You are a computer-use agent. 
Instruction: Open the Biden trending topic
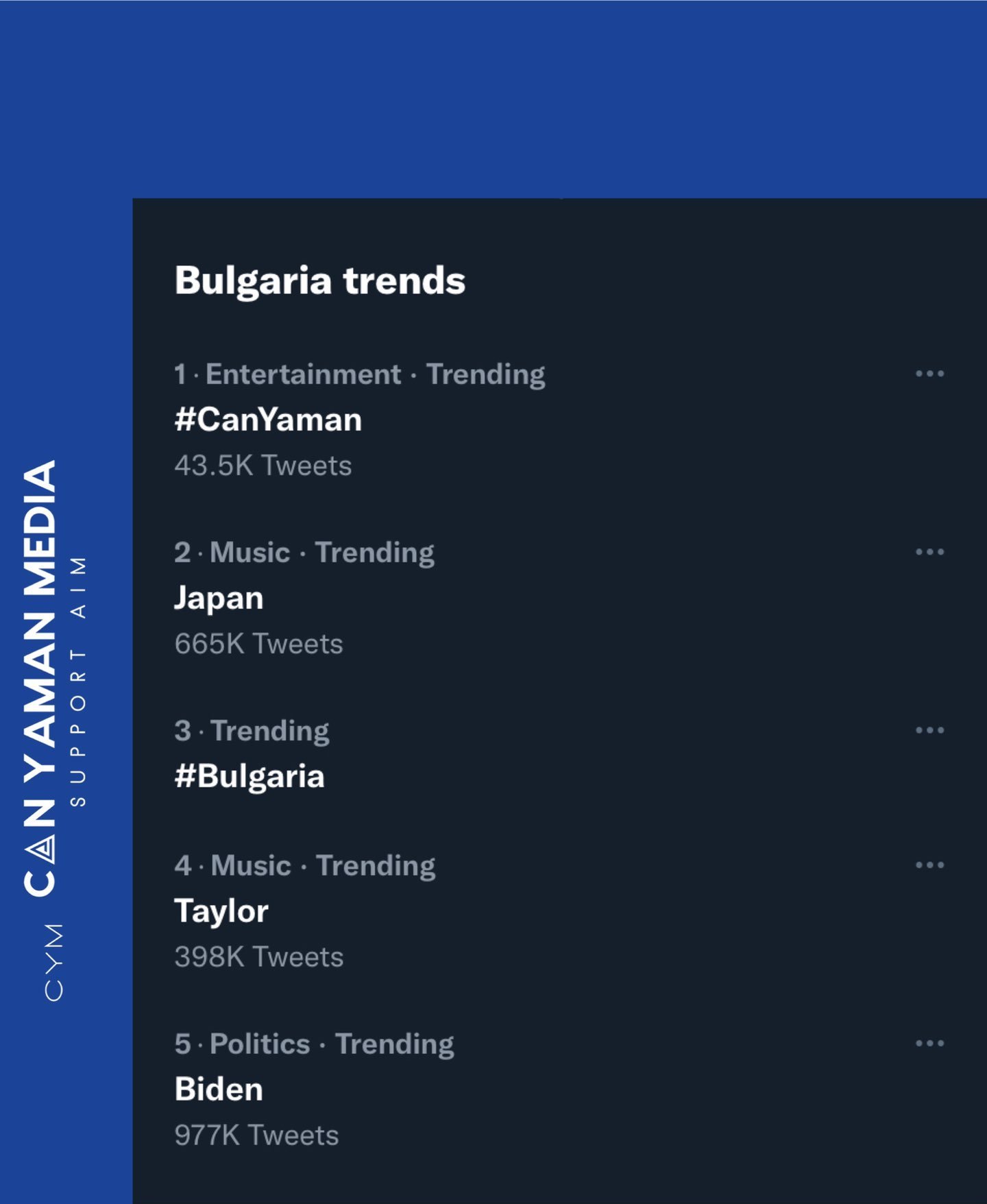[x=219, y=1089]
